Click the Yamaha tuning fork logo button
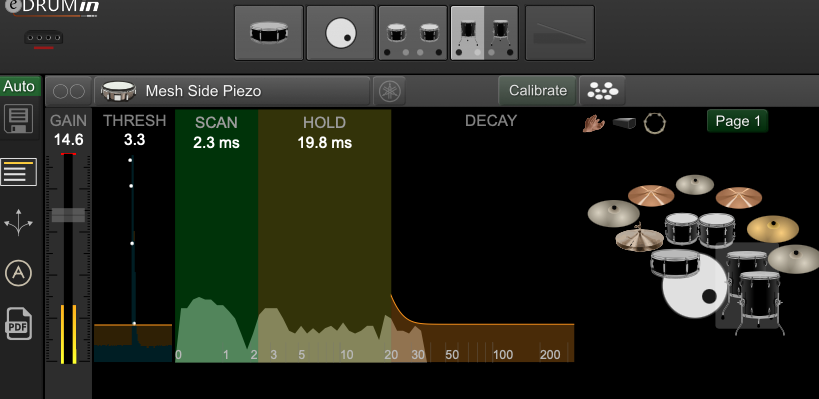 click(x=389, y=91)
